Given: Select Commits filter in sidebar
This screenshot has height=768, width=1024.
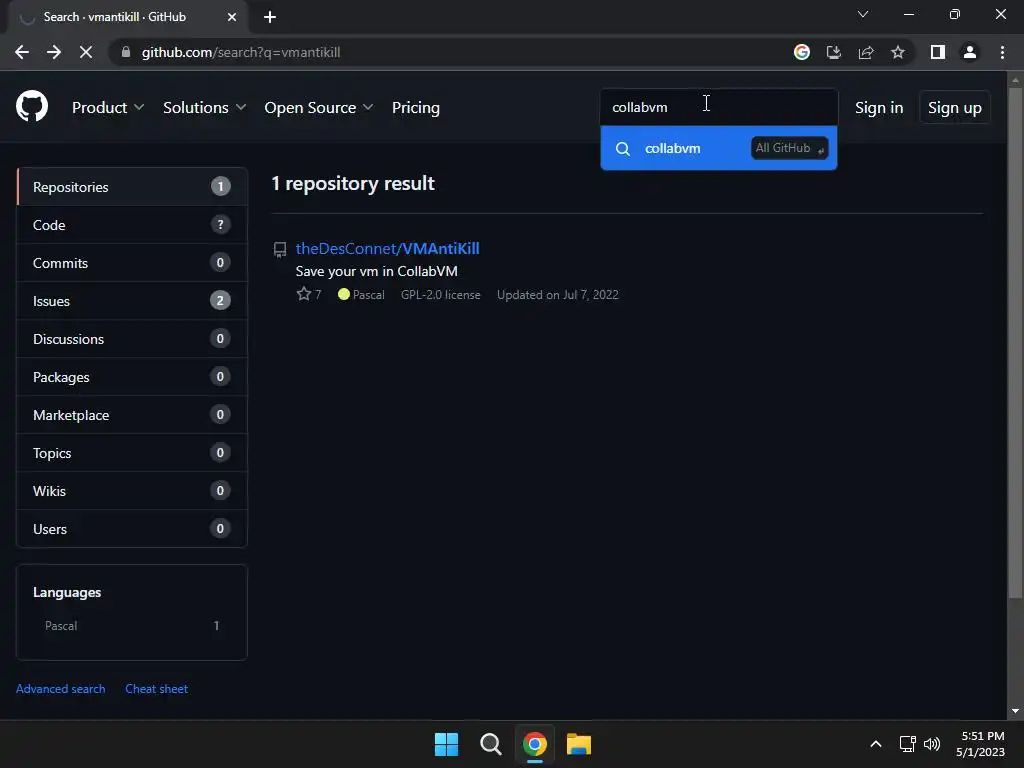Looking at the screenshot, I should 132,263.
